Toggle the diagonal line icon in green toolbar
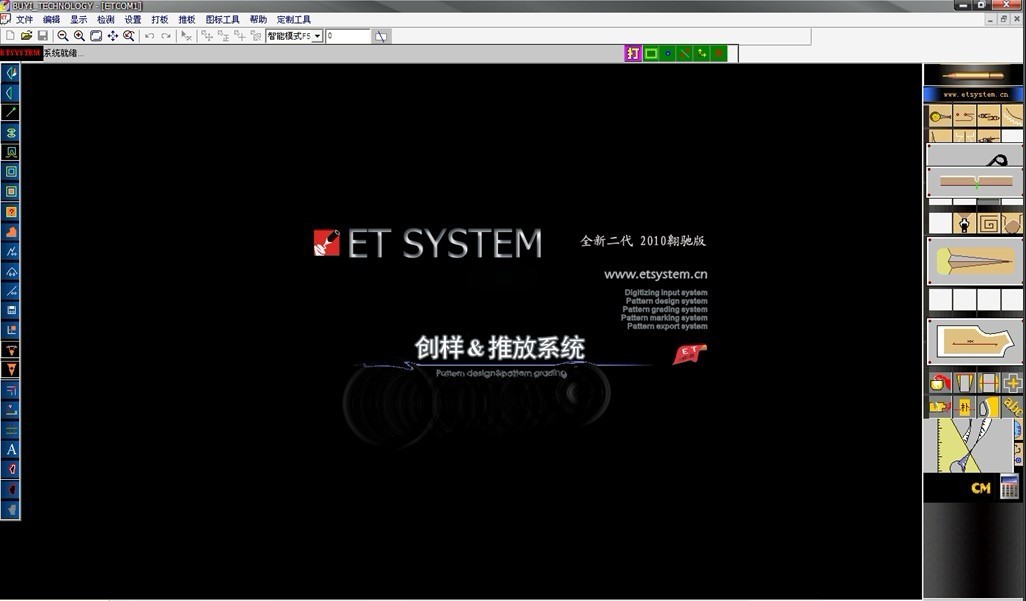This screenshot has width=1026, height=601. (684, 53)
